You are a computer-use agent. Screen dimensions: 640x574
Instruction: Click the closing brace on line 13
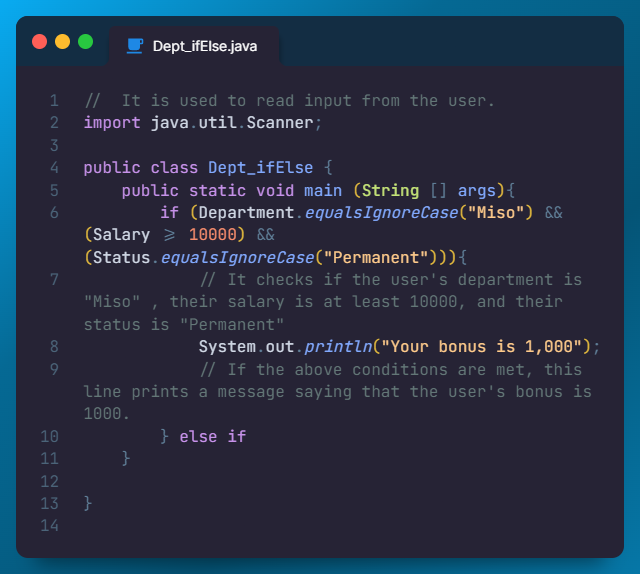88,503
